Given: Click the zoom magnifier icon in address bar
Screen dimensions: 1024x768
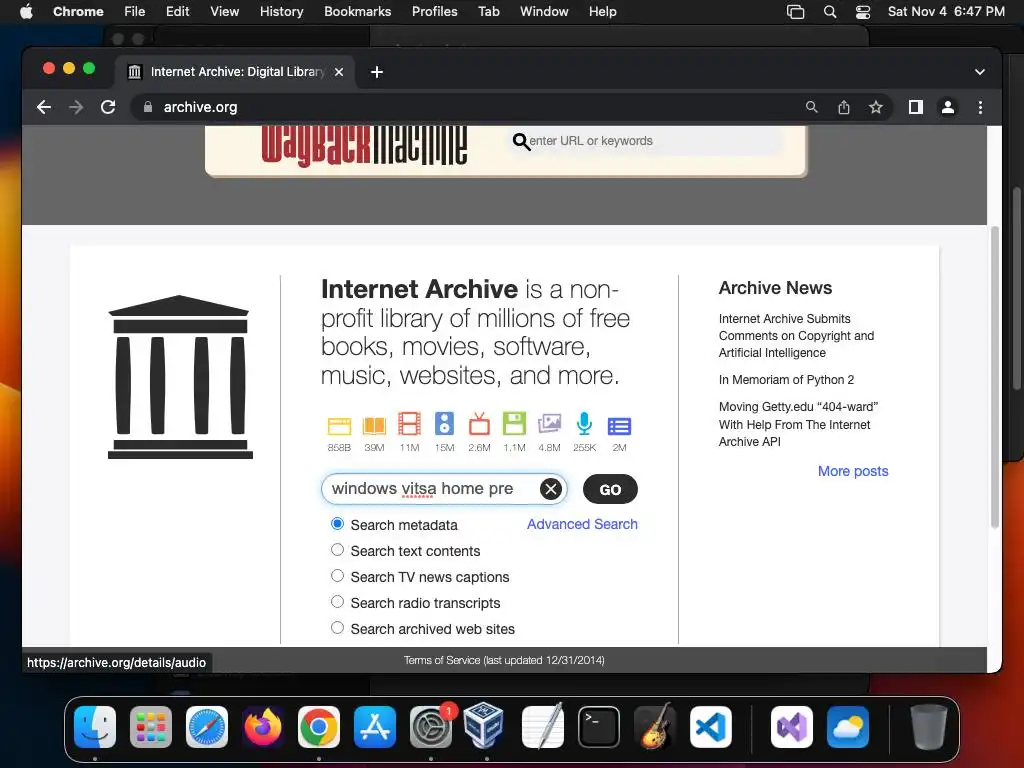Looking at the screenshot, I should coord(812,107).
